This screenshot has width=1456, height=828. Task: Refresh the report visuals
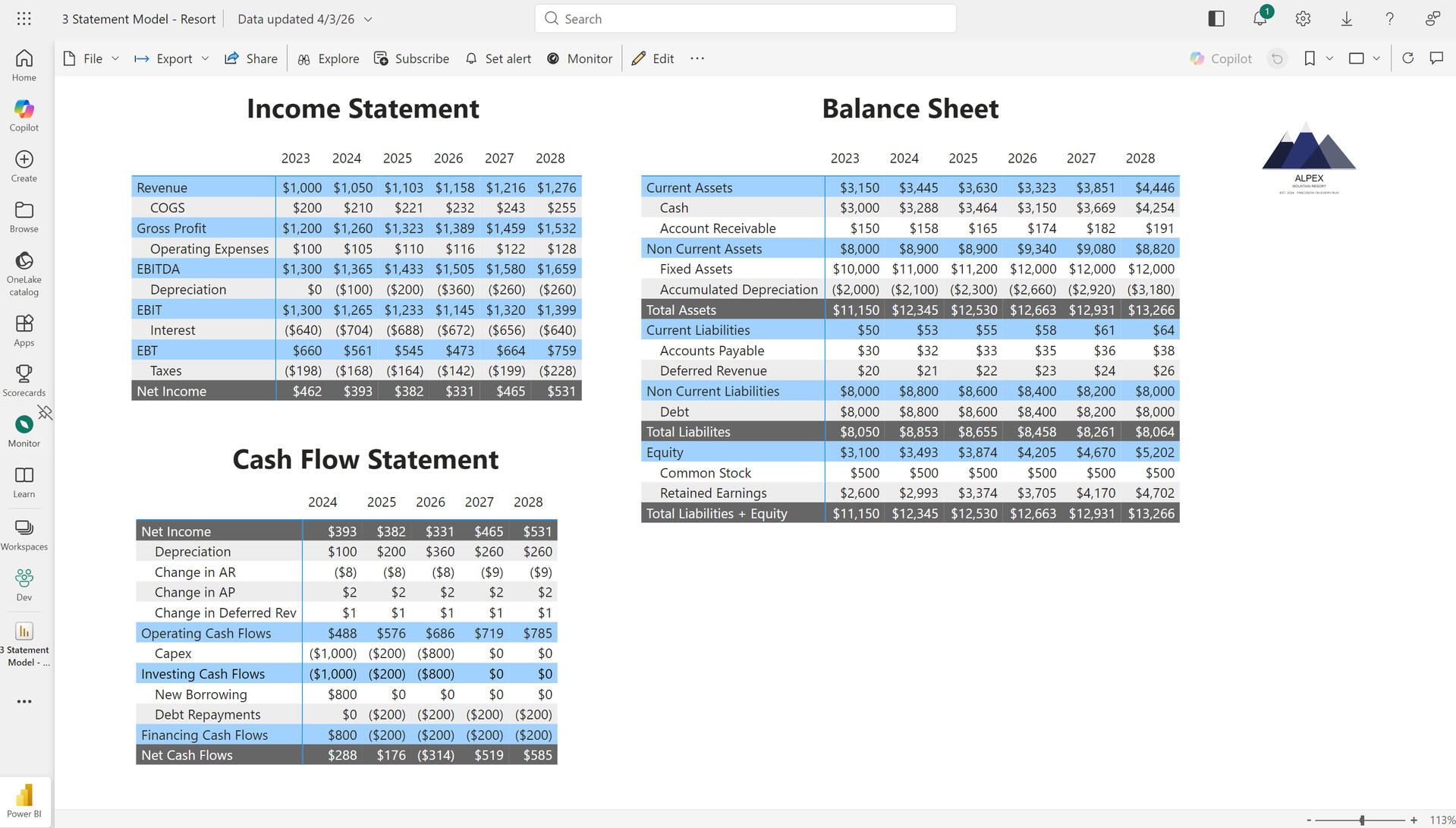(1407, 58)
